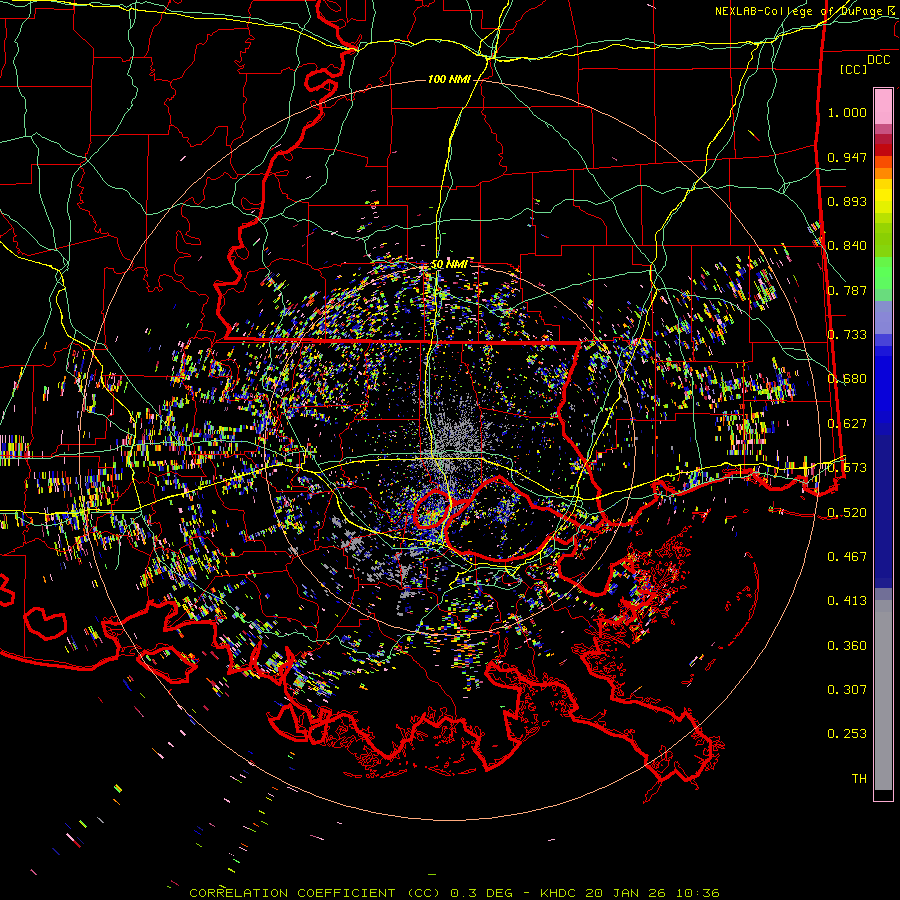Screen dimensions: 900x900
Task: Click the 0.680 legend value
Action: click(x=847, y=379)
